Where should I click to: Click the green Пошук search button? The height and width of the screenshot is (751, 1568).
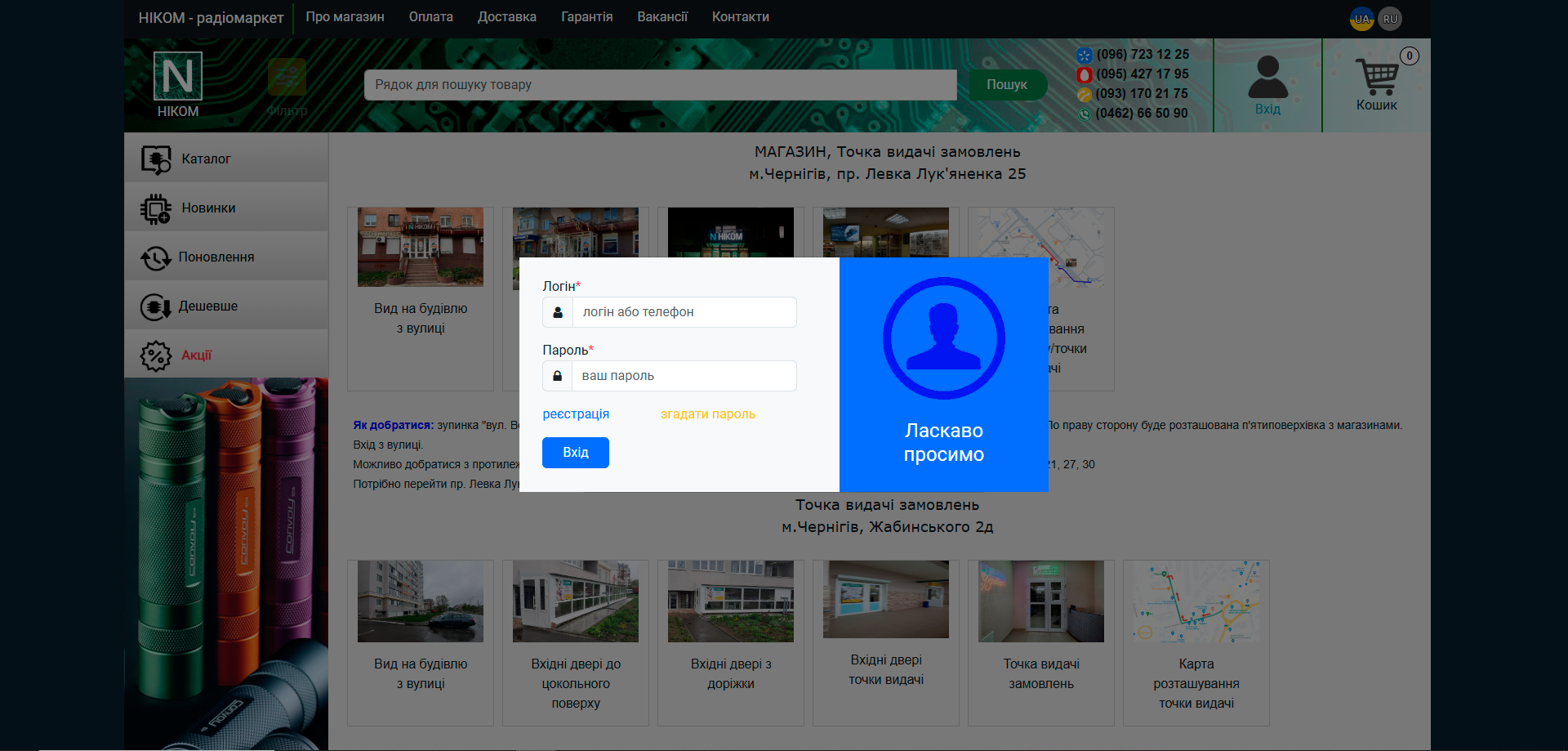[x=1007, y=85]
